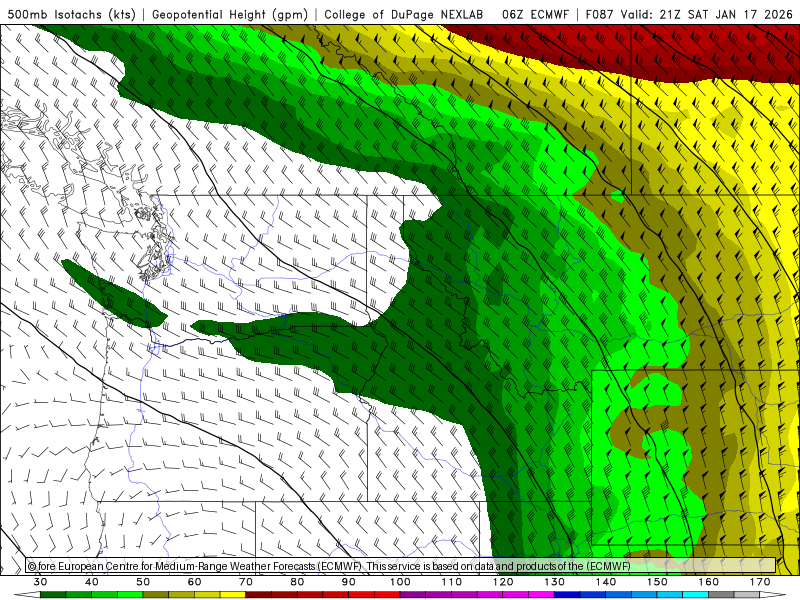Click the 'Valid: 21Z SAT JAN 17 2026' text
Viewport: 800px width, 600px height.
(x=707, y=14)
